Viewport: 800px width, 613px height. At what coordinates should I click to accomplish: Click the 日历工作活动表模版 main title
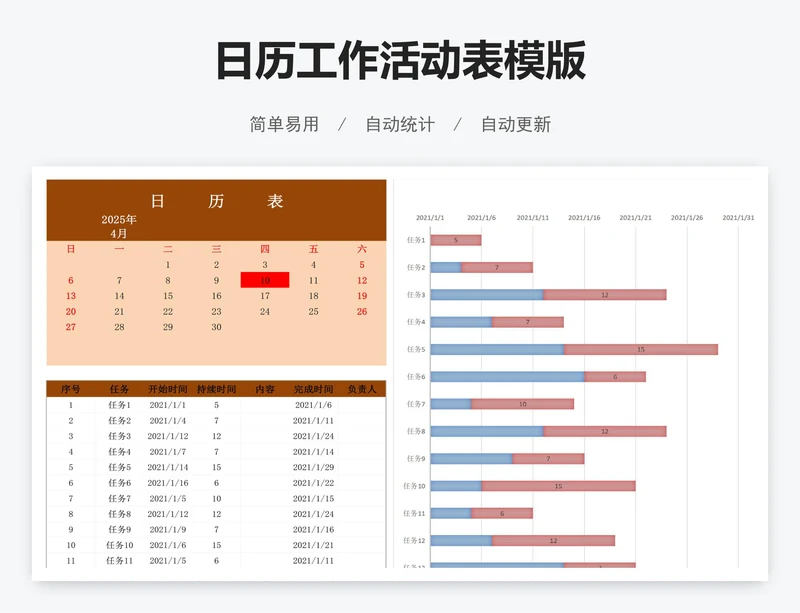point(401,61)
